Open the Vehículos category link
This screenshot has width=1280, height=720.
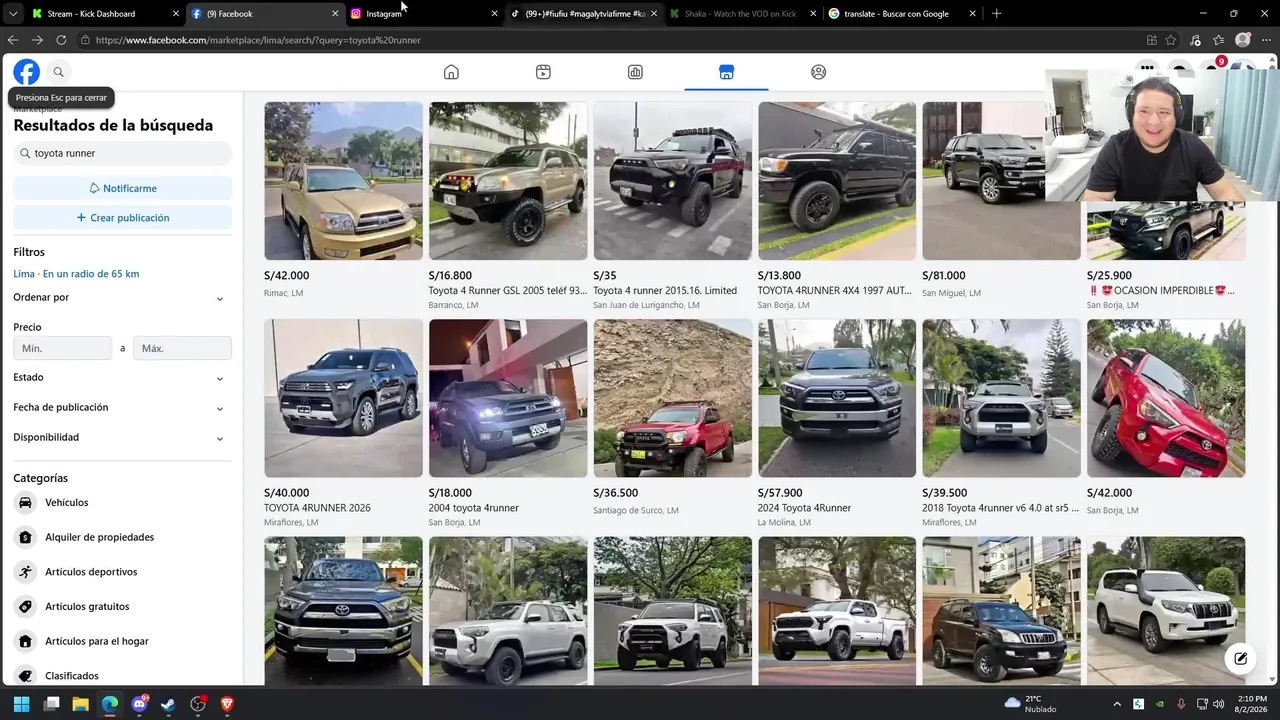pyautogui.click(x=66, y=502)
